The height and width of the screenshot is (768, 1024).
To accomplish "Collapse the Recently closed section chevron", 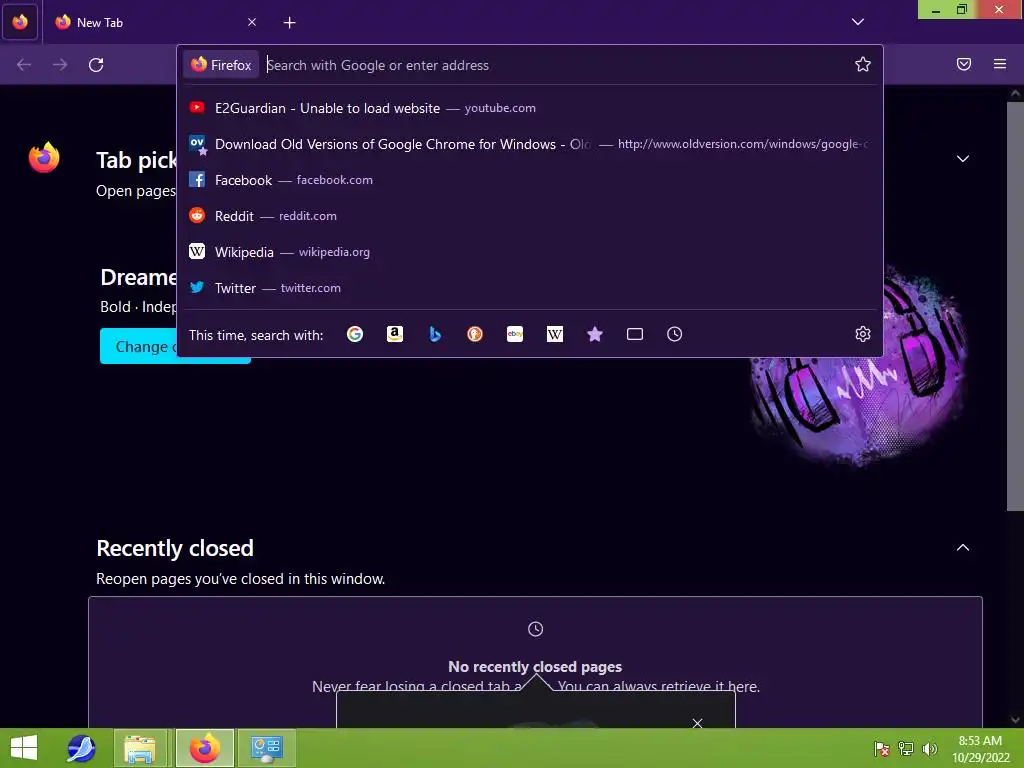I will (x=963, y=547).
